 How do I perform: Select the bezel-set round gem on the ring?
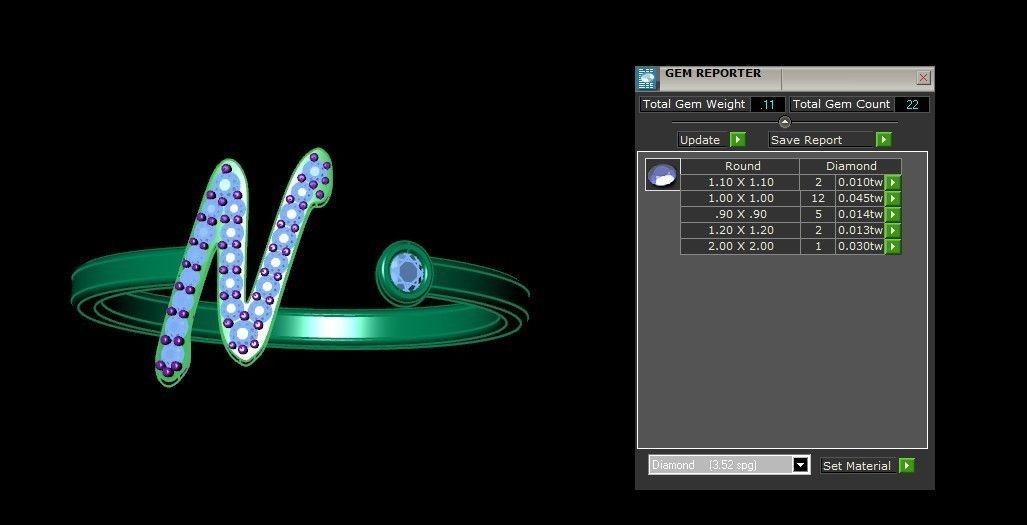(x=405, y=272)
